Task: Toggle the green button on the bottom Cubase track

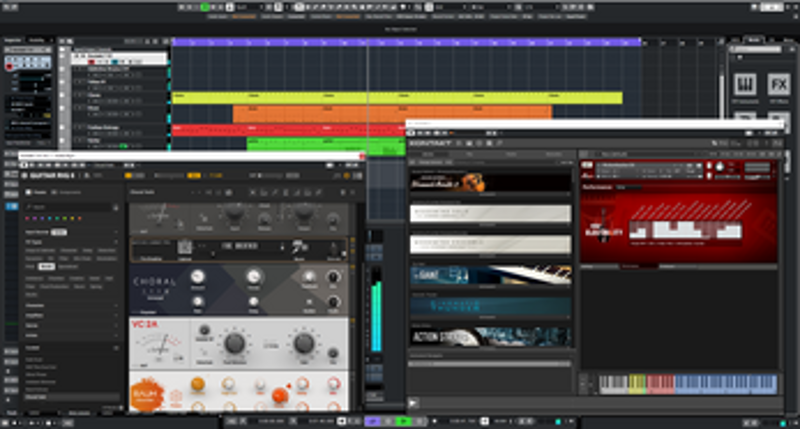Action: (122, 146)
